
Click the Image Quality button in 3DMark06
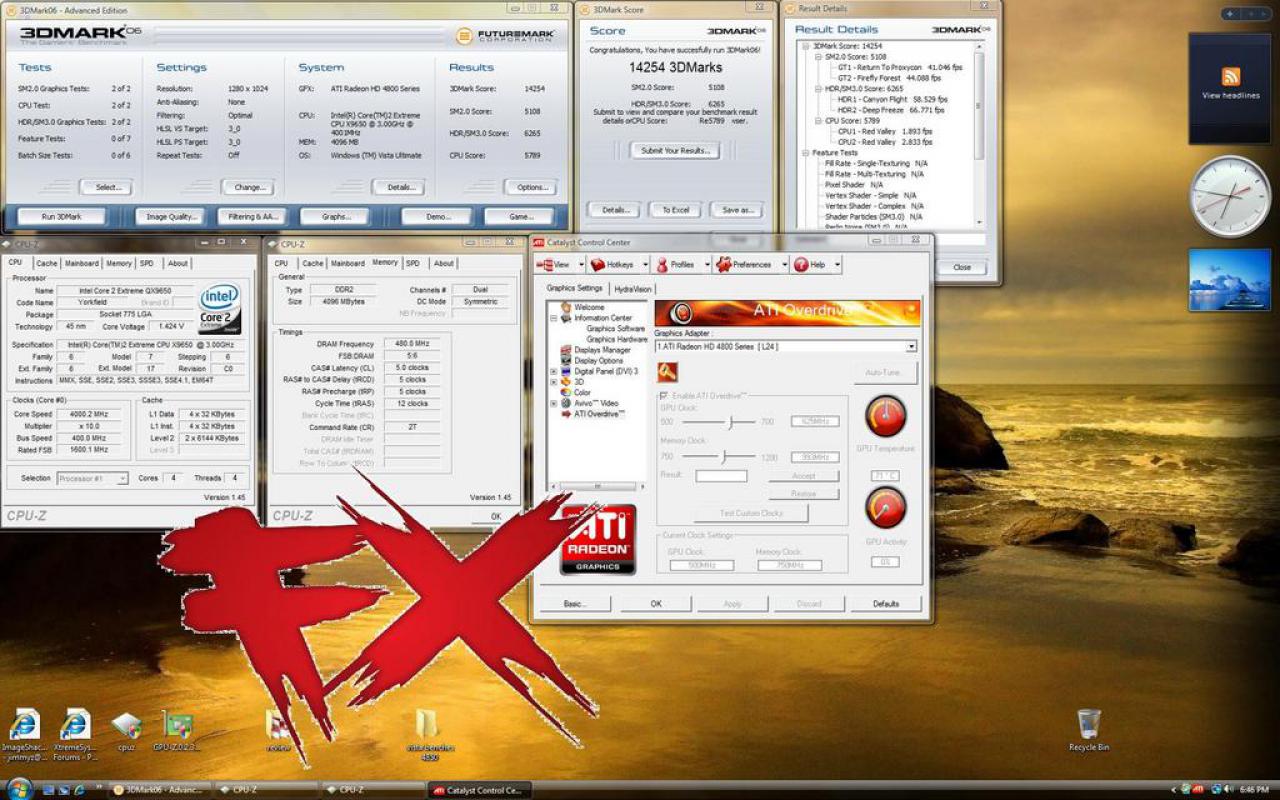point(170,216)
